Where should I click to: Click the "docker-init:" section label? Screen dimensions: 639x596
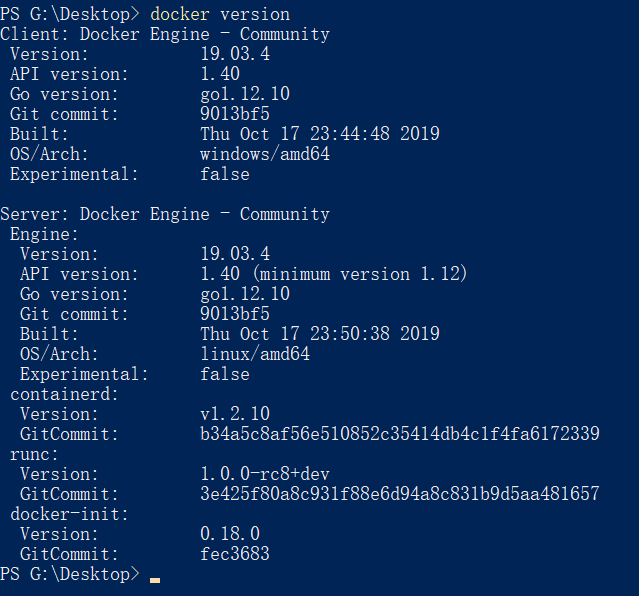[70, 514]
